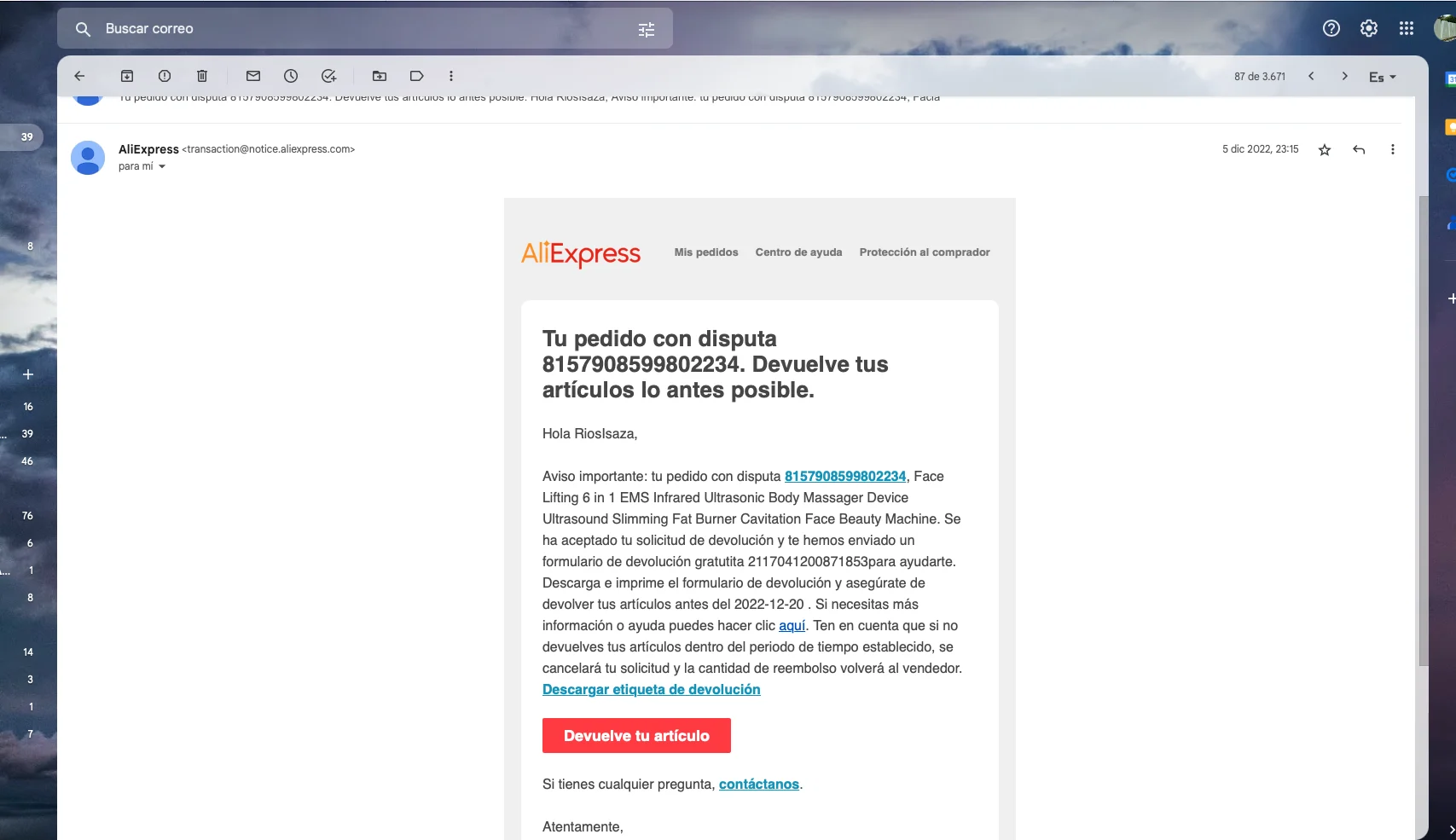
Task: Open the 'Descargar etiqueta de devolución' link
Action: (652, 690)
